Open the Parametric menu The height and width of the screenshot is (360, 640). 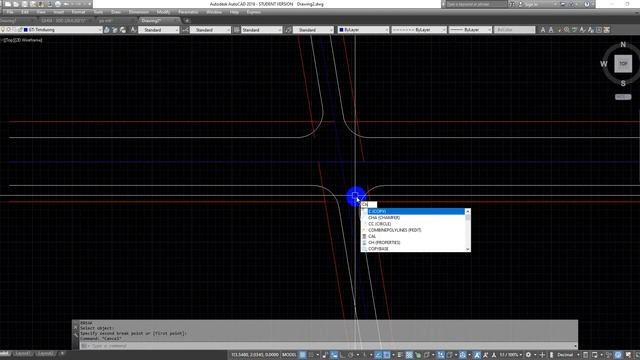188,12
